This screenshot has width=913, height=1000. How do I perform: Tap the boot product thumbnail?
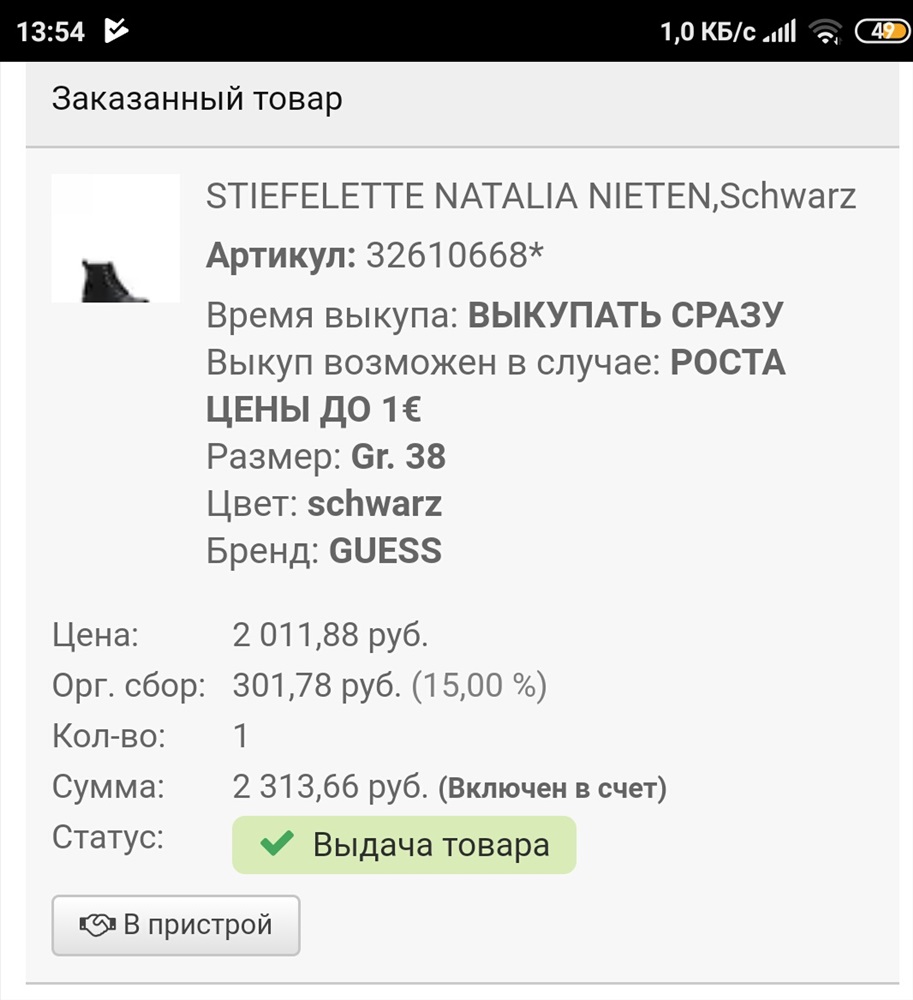point(115,238)
